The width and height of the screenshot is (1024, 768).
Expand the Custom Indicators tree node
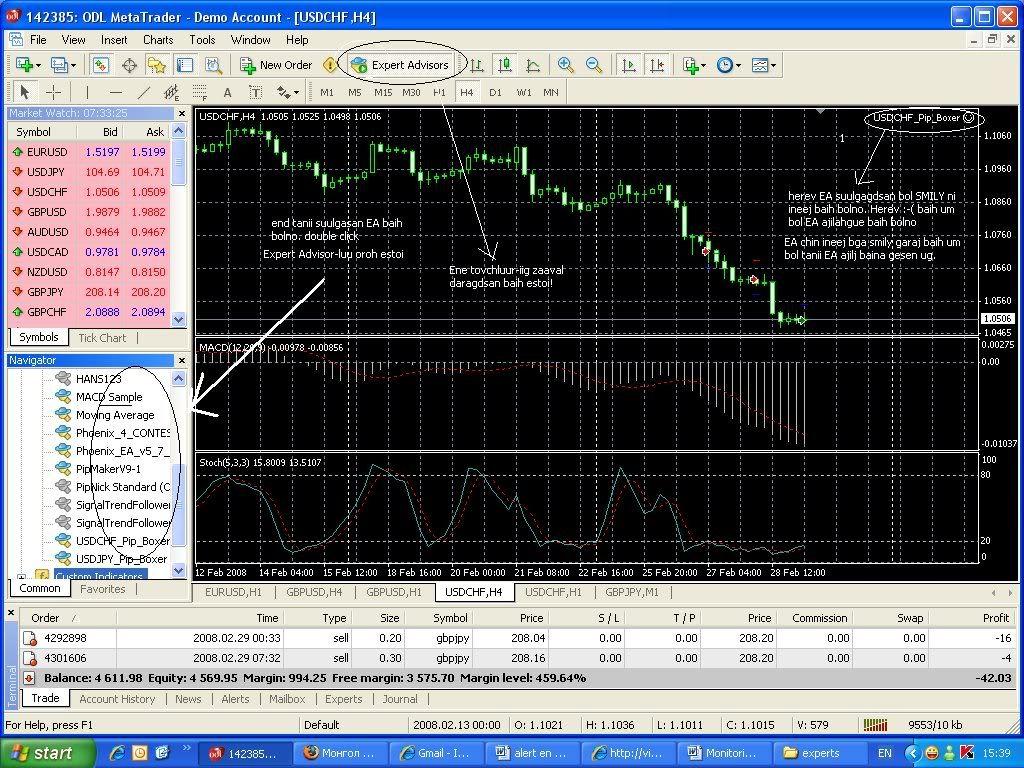click(x=22, y=577)
